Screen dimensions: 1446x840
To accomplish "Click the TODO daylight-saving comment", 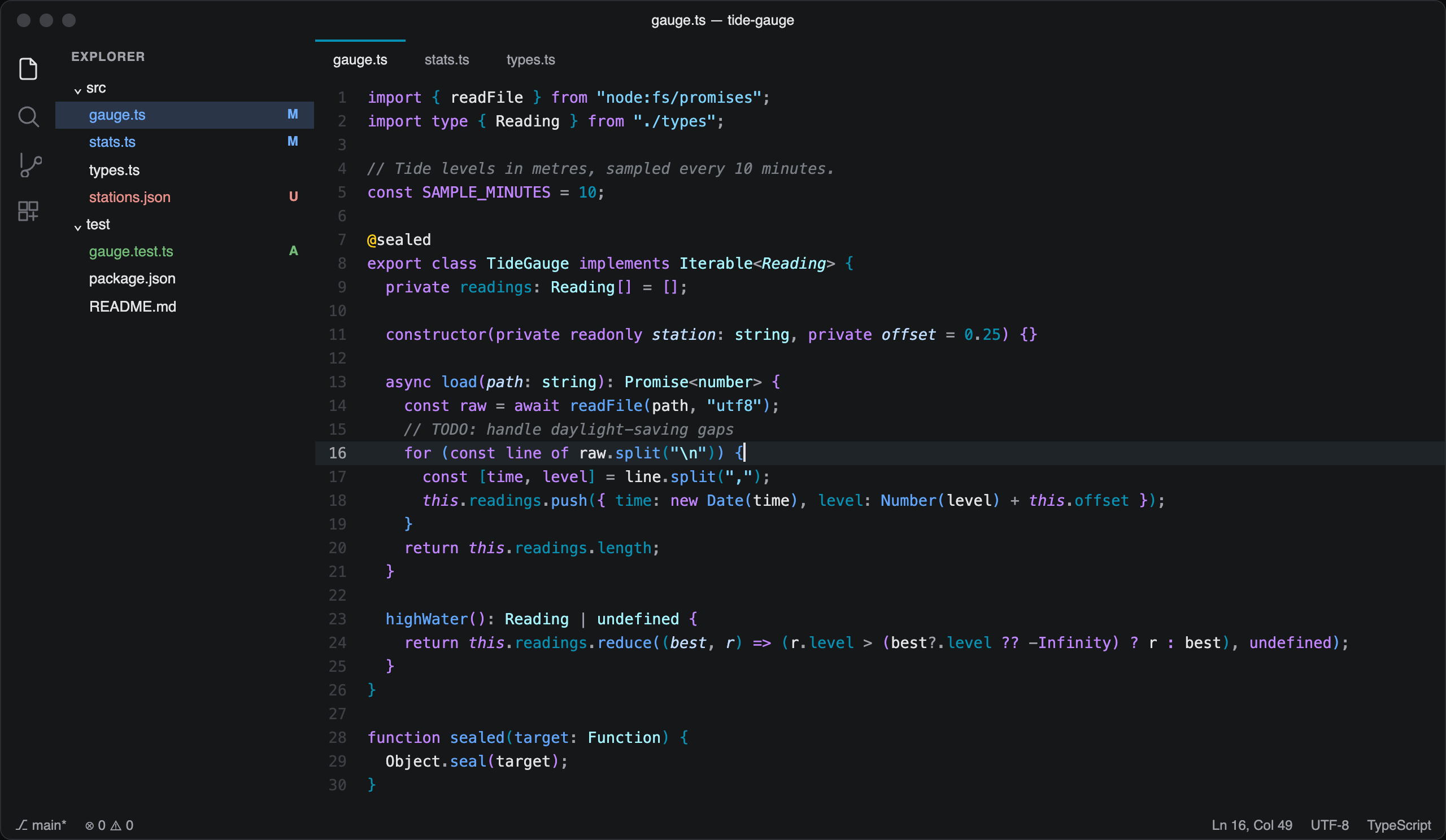I will [x=569, y=430].
